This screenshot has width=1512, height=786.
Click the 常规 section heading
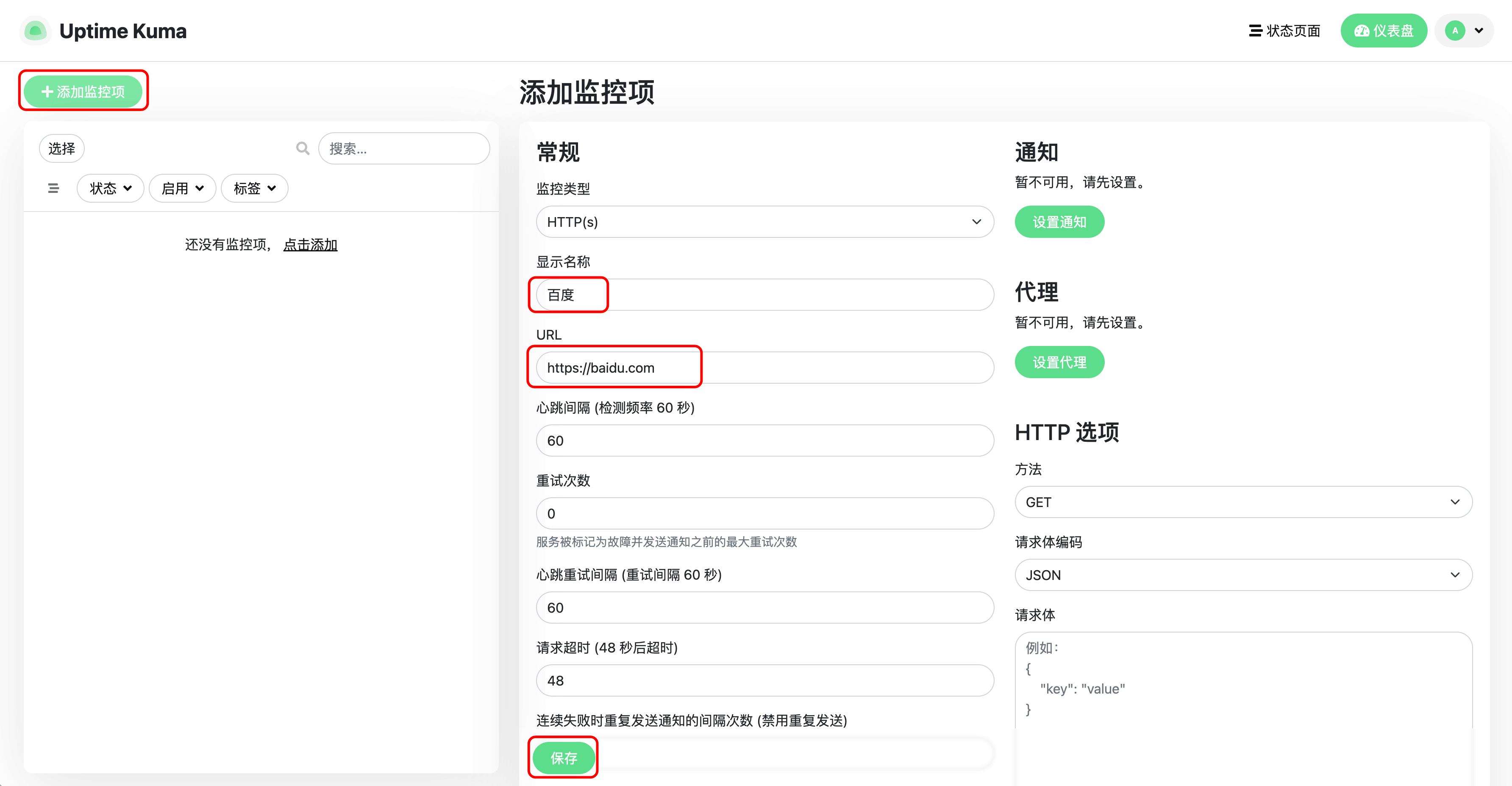click(x=558, y=152)
